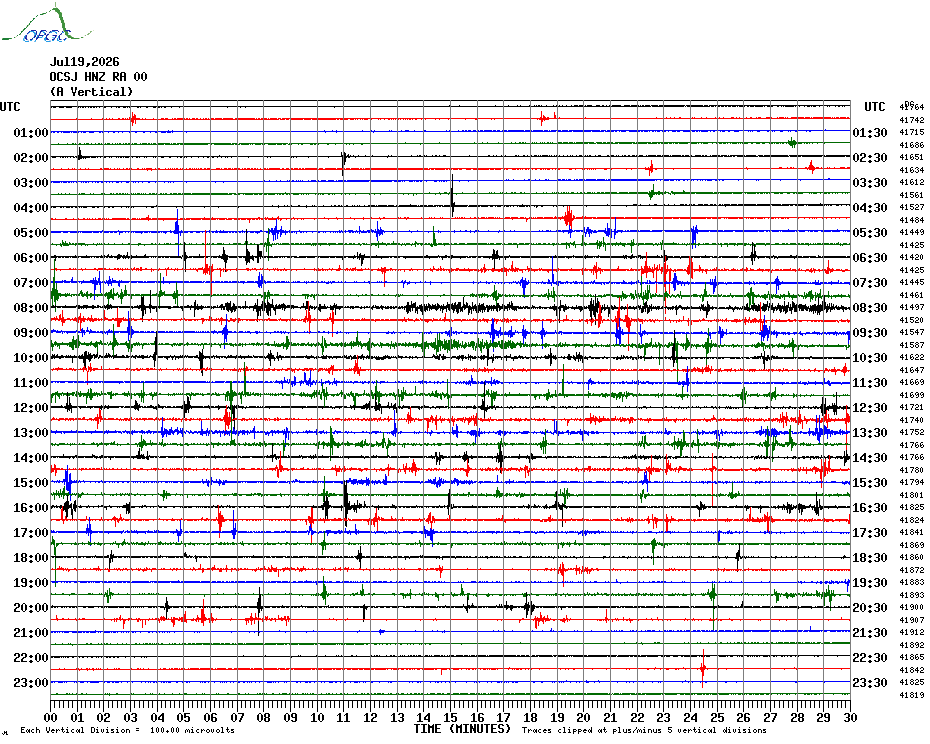Select the 04:00 hour label
930x744 pixels.
pos(31,208)
